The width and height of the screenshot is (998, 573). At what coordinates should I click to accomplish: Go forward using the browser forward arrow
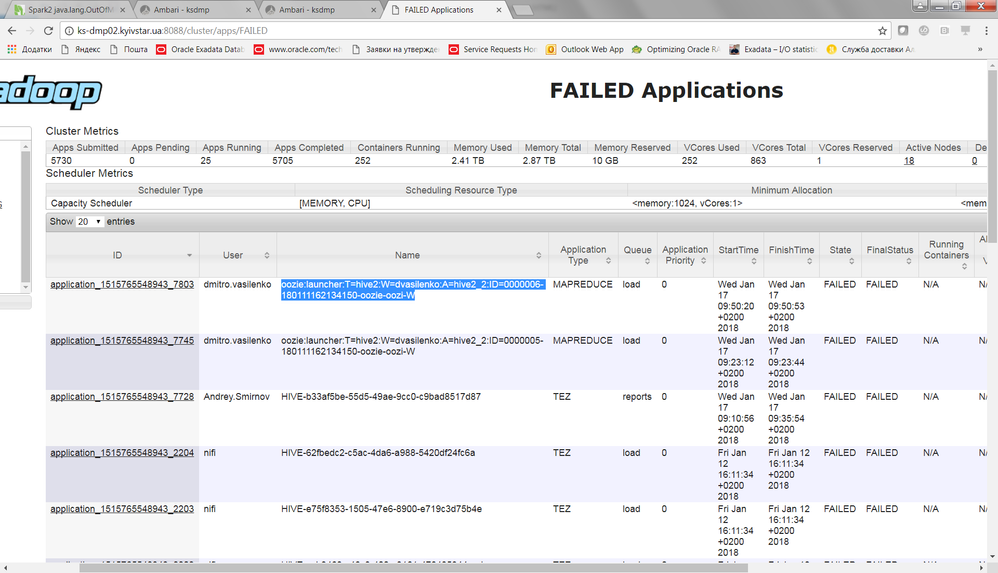30,31
